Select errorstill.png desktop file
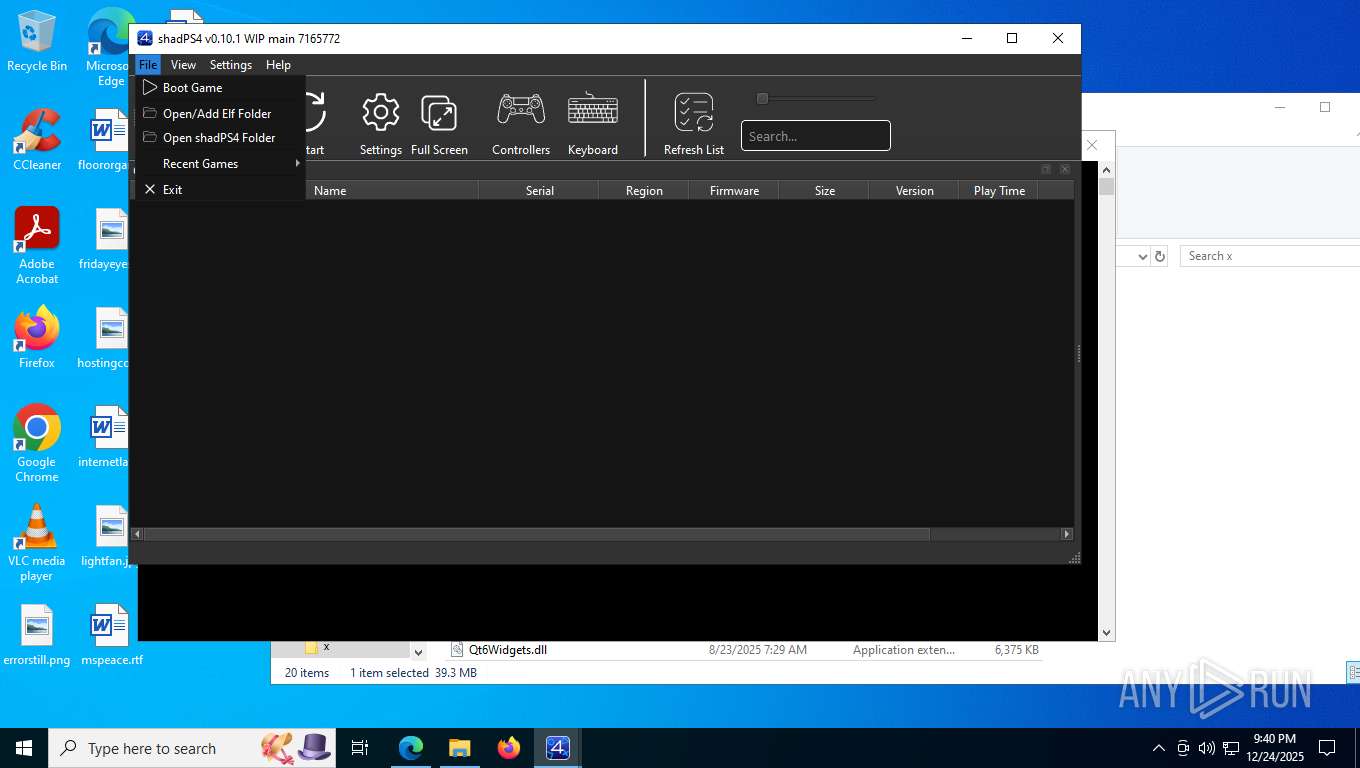The image size is (1360, 768). click(37, 635)
